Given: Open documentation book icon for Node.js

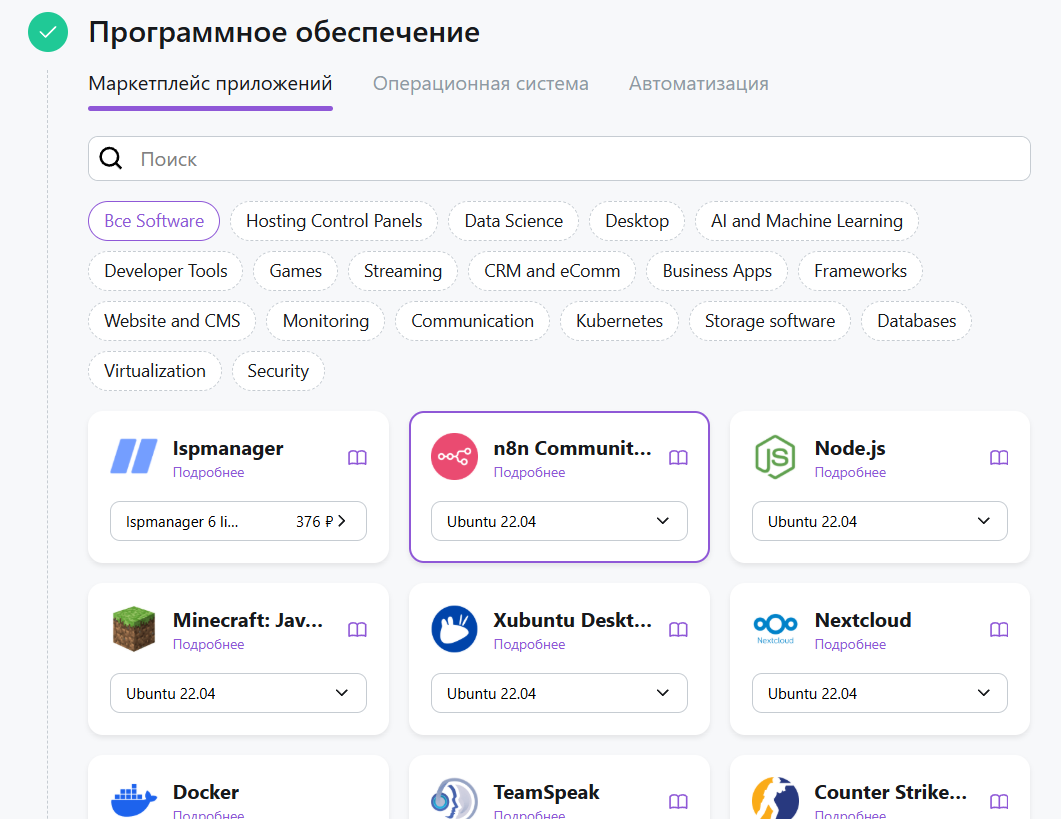Looking at the screenshot, I should [x=998, y=458].
